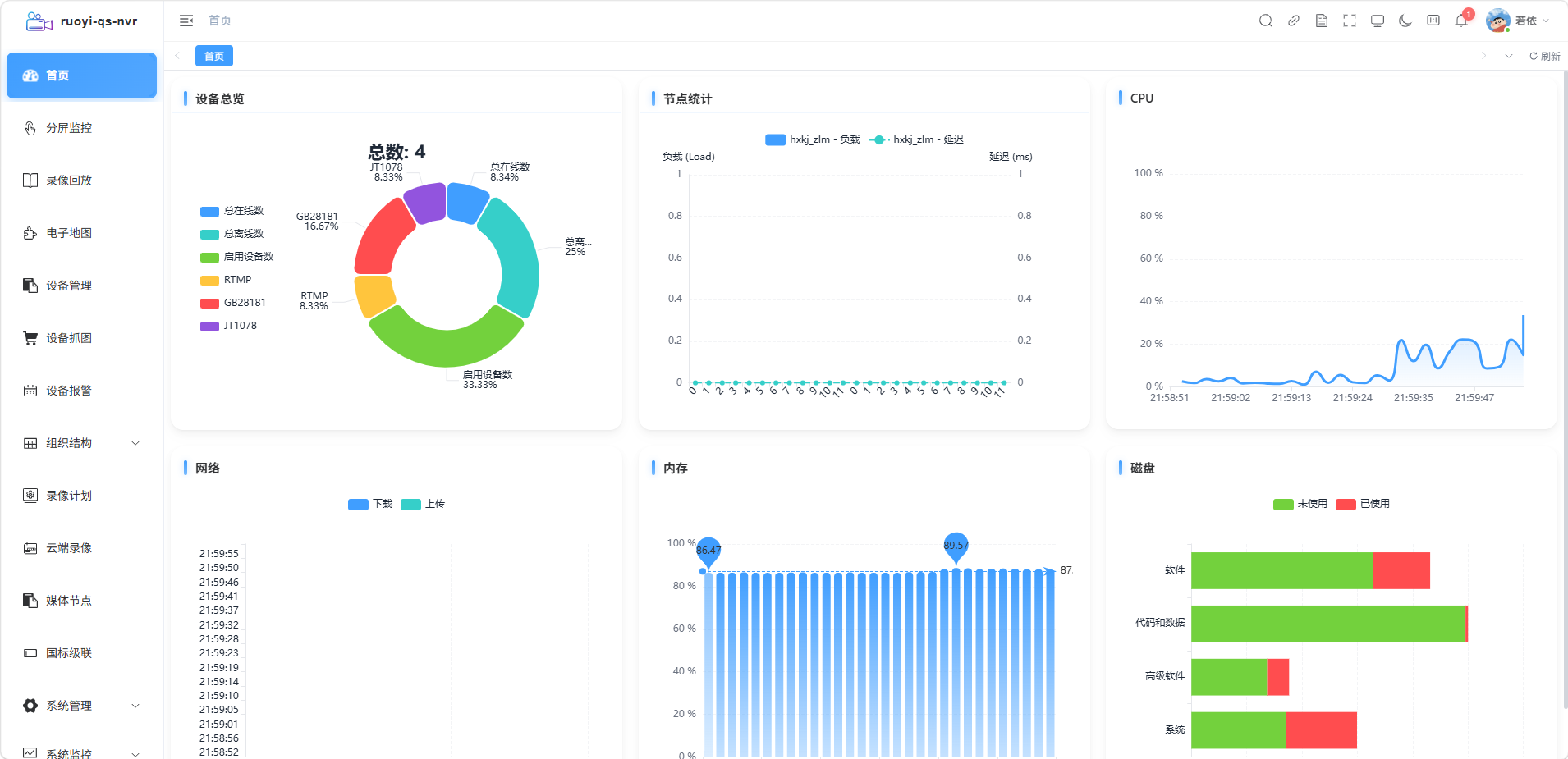Click the monitor layout icon in header

click(x=1378, y=21)
